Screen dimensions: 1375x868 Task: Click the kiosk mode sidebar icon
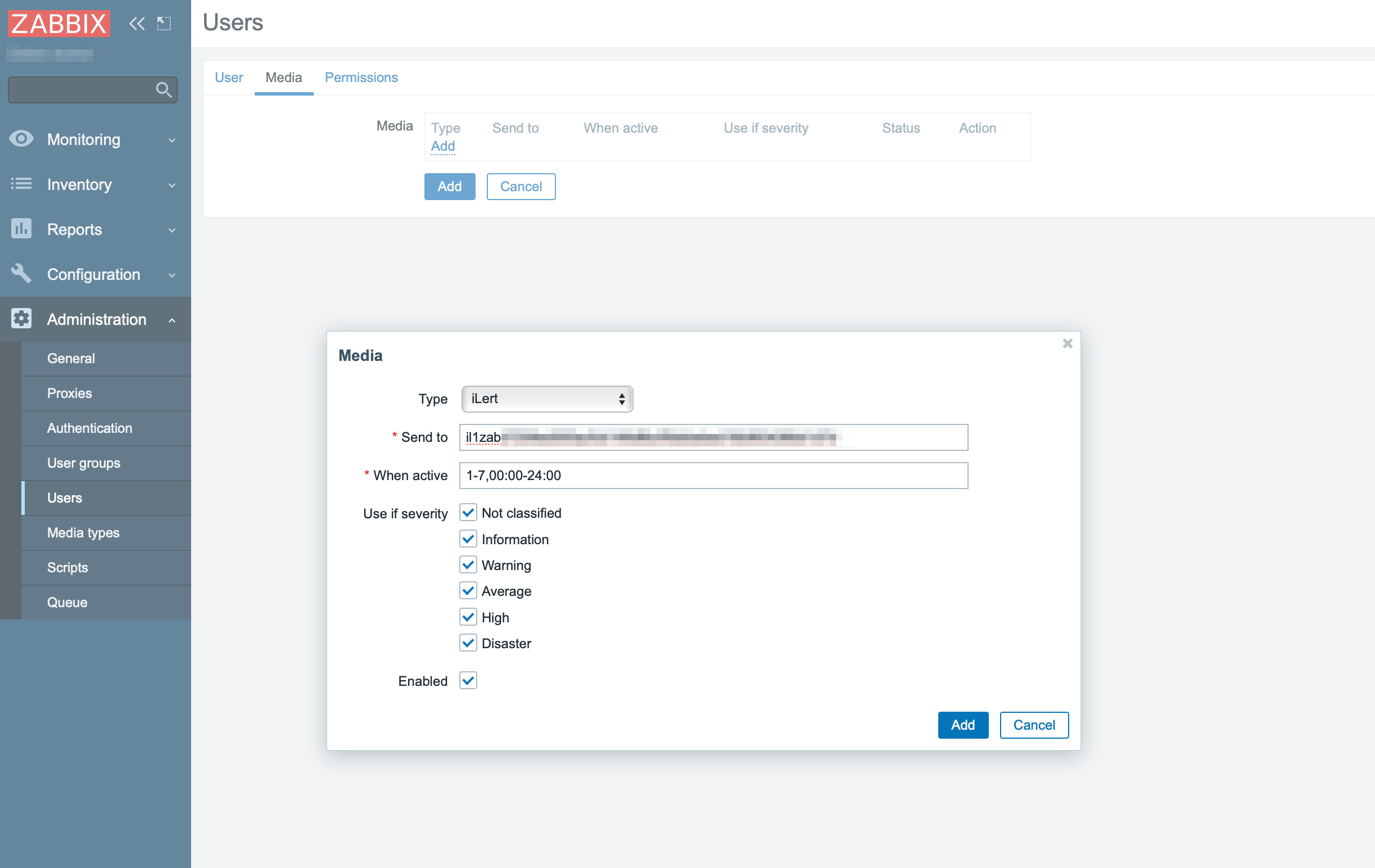pyautogui.click(x=164, y=24)
